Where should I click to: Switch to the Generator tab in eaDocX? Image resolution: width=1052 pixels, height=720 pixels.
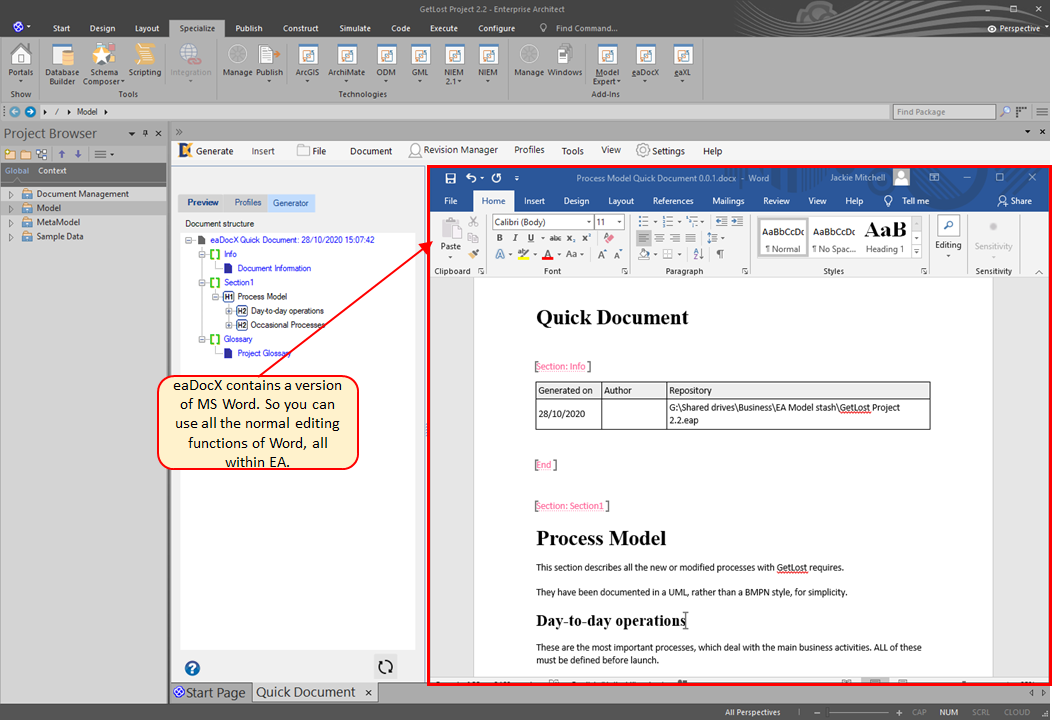(x=291, y=203)
